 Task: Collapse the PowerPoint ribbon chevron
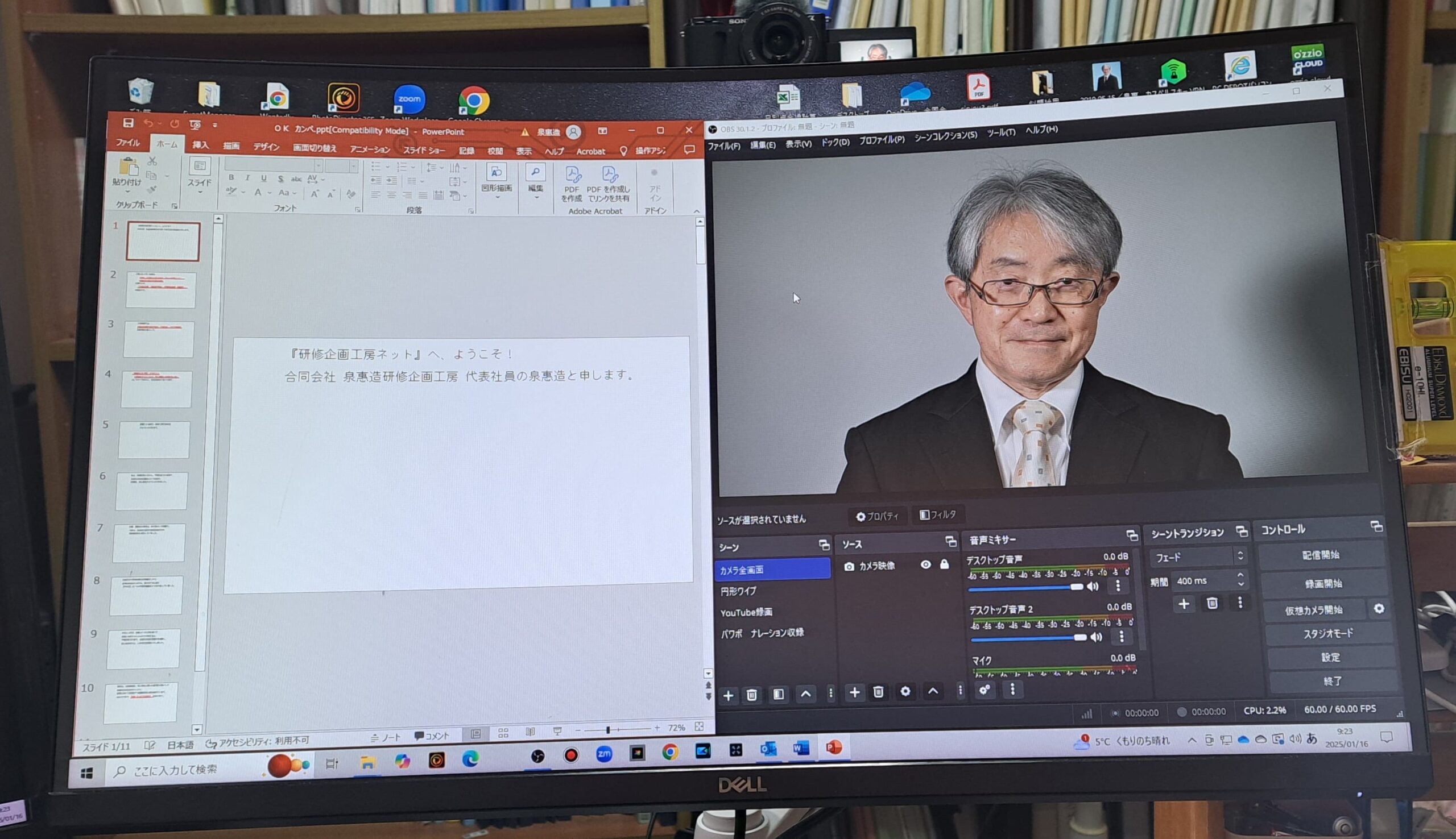[x=696, y=211]
